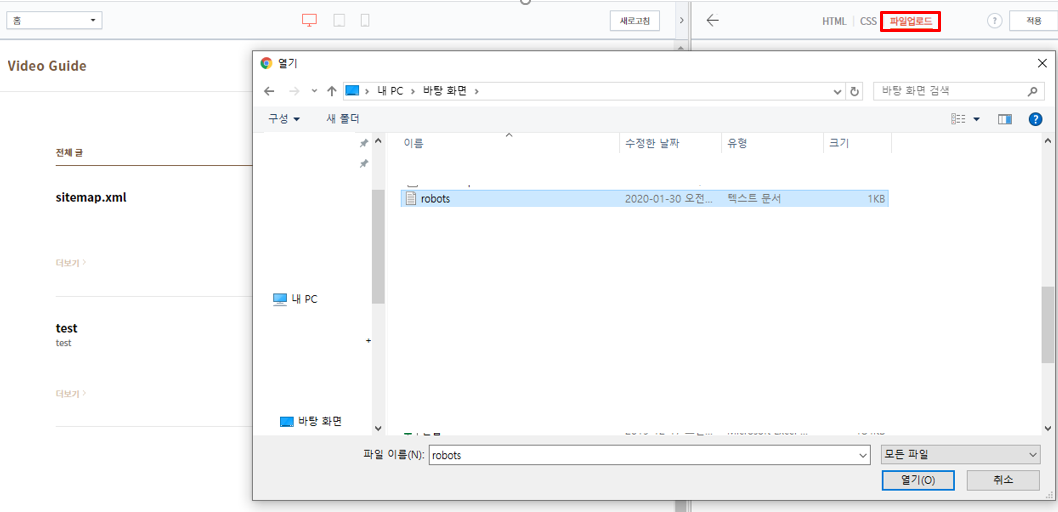Switch to the CSS tab

coord(868,22)
